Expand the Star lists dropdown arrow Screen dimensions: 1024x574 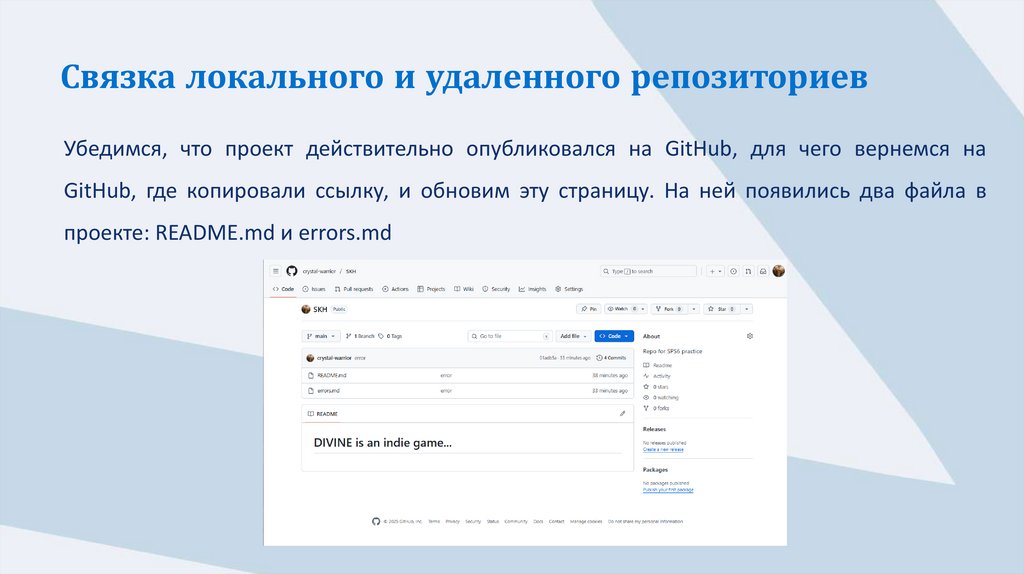746,309
